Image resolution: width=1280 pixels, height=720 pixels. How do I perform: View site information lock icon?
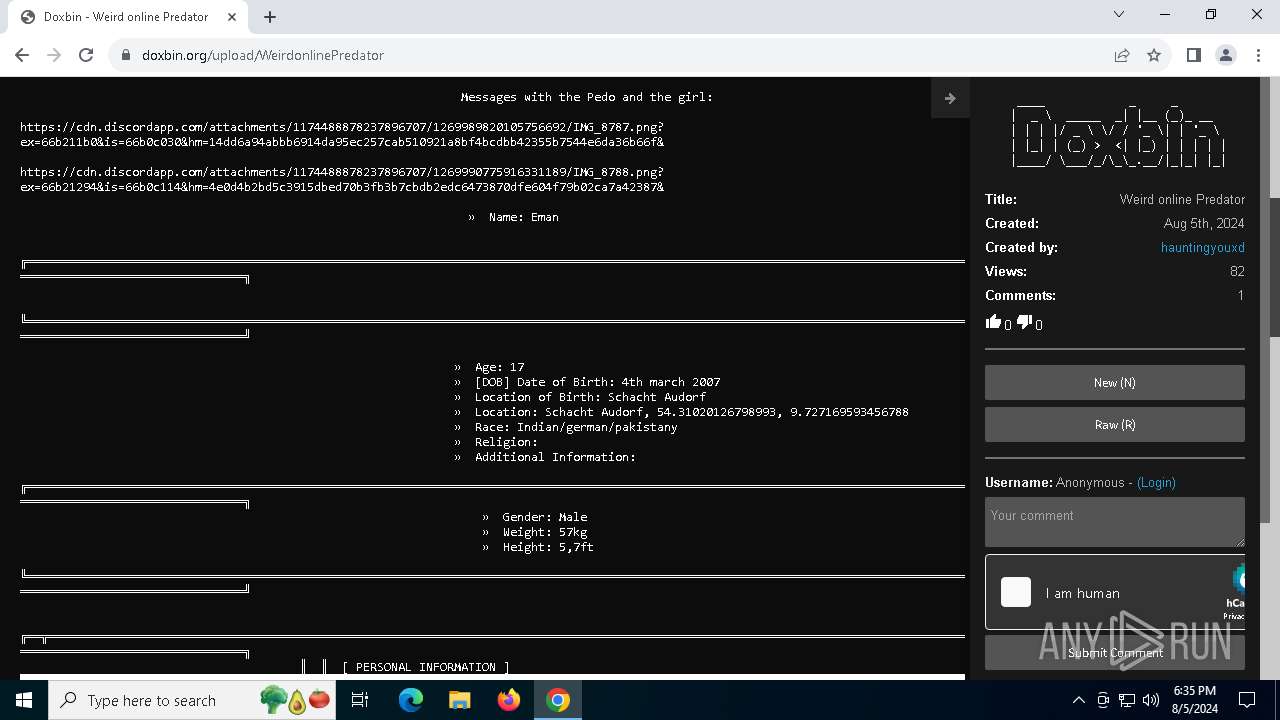pyautogui.click(x=126, y=55)
